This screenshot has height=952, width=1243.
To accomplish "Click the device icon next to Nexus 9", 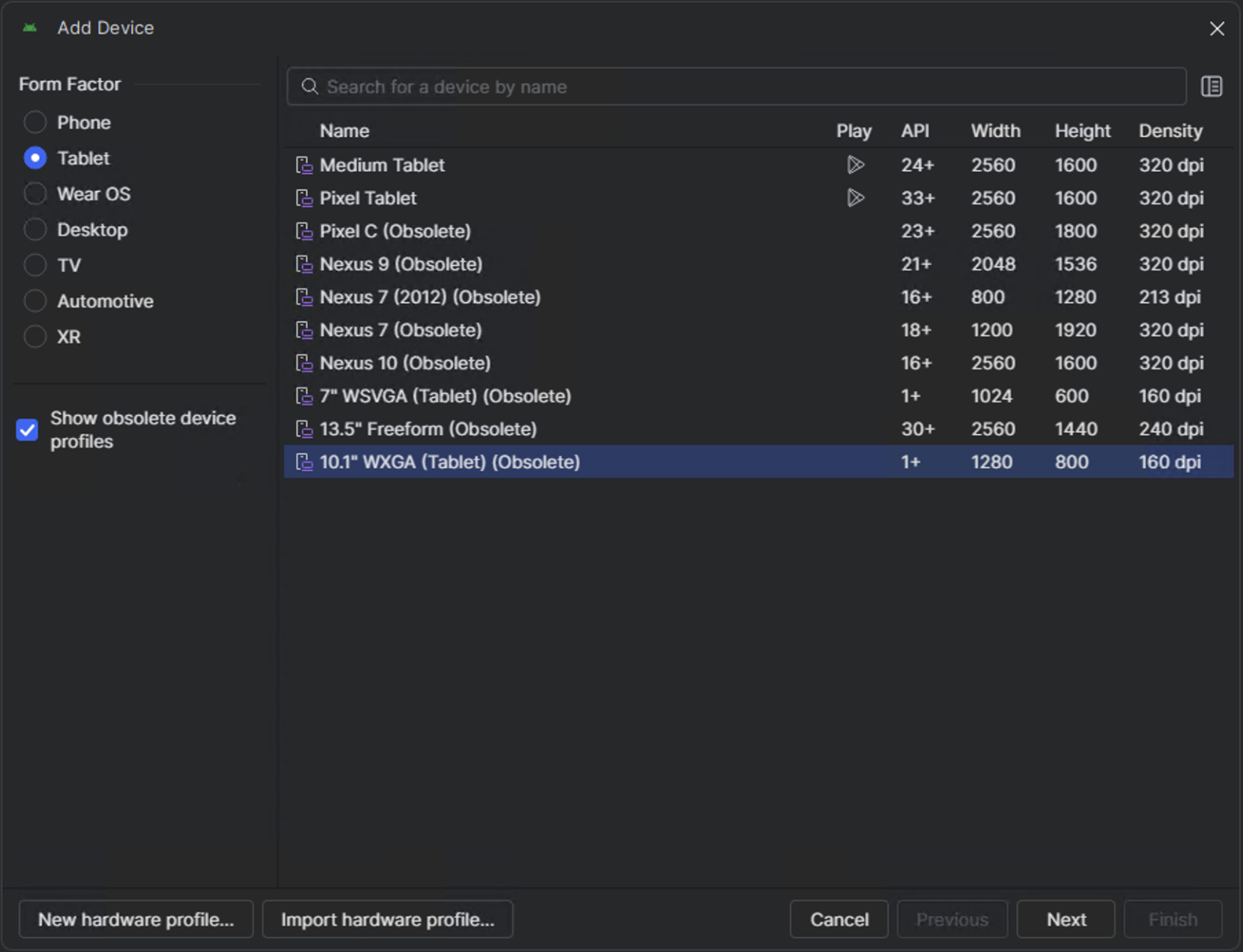I will (x=305, y=265).
